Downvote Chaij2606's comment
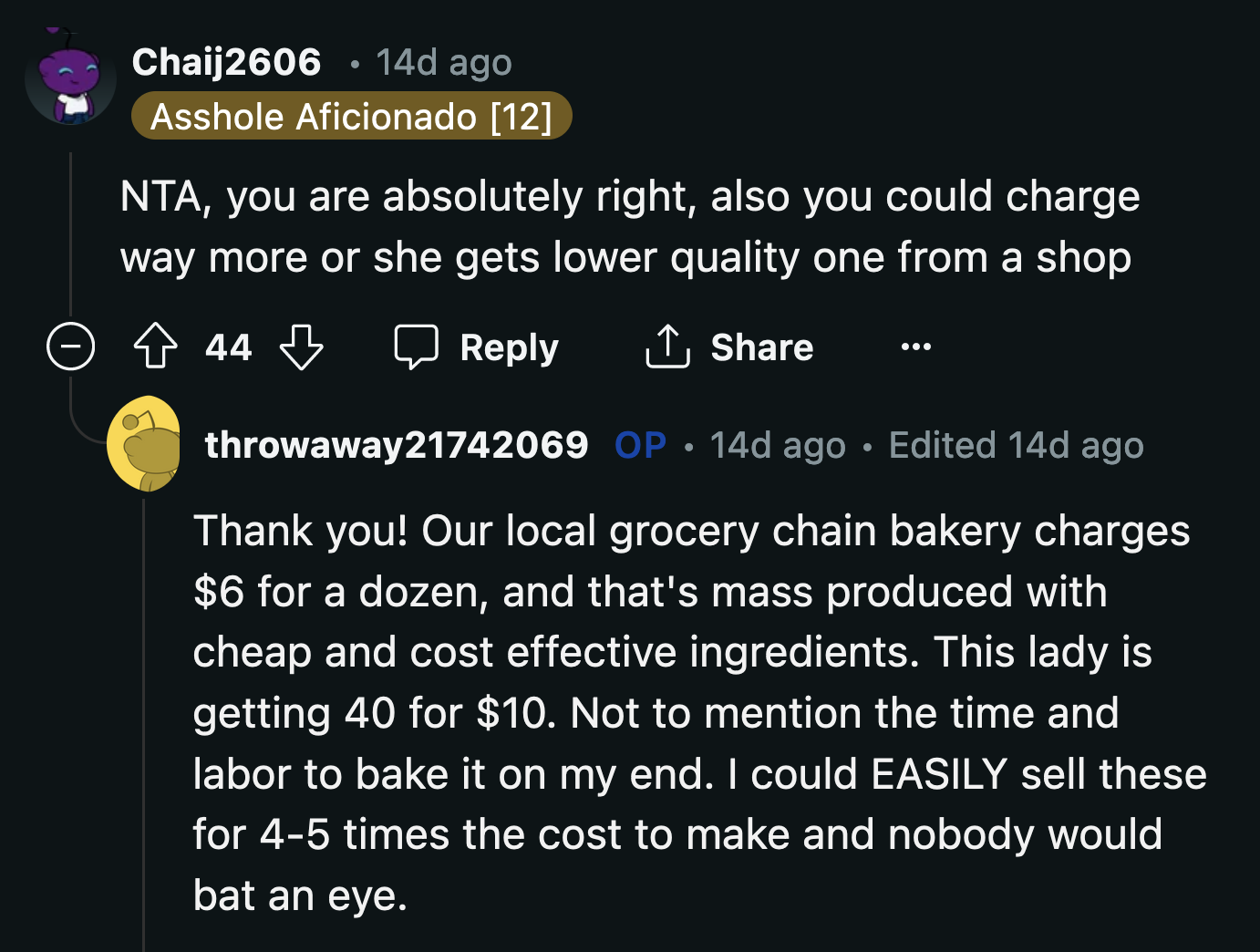This screenshot has height=952, width=1260. click(x=302, y=347)
